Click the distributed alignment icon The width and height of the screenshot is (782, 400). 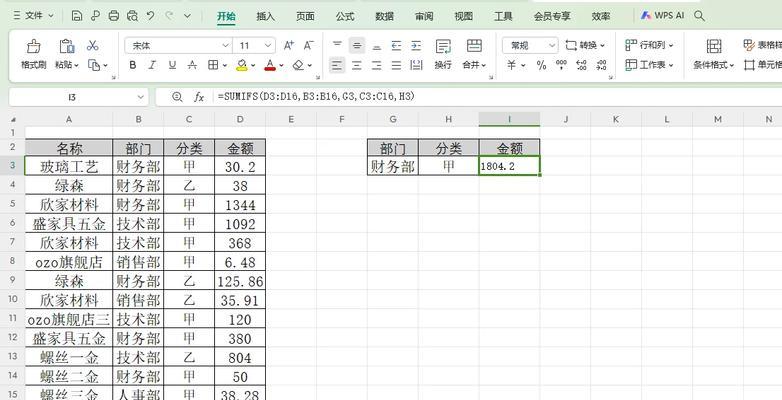click(416, 65)
